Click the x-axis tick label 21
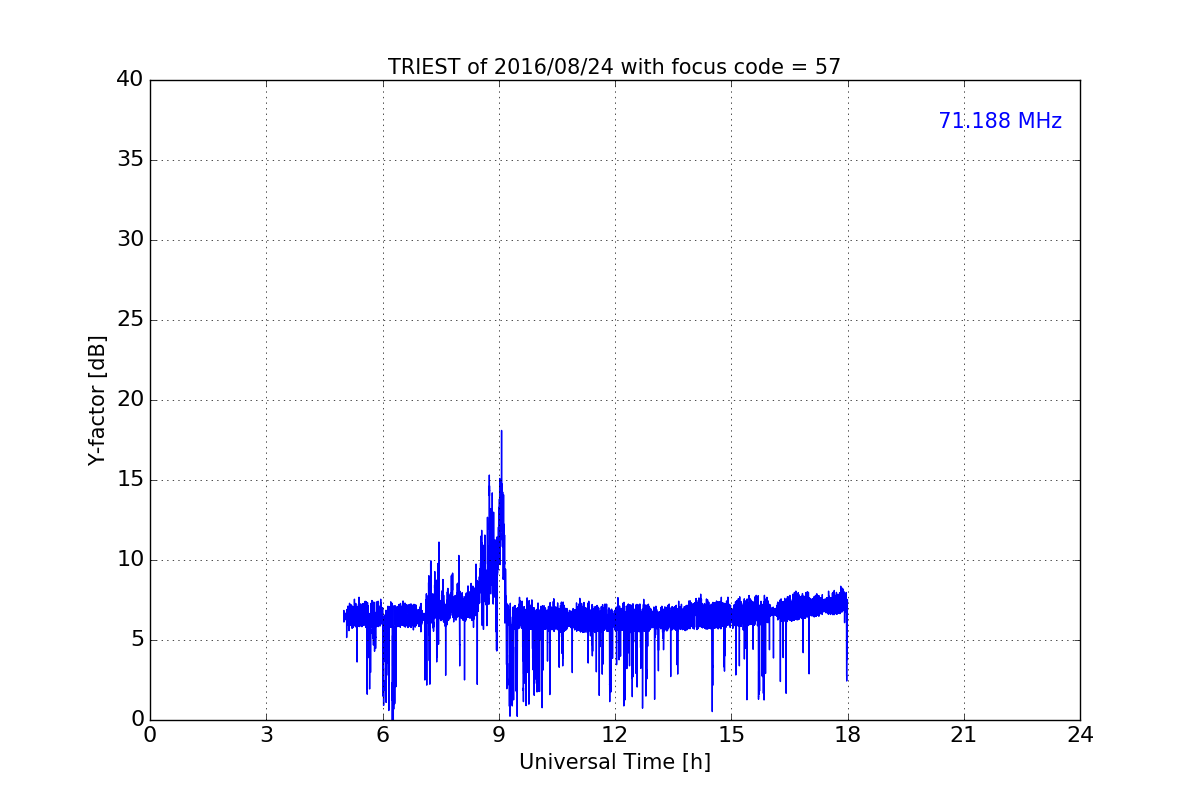 964,735
